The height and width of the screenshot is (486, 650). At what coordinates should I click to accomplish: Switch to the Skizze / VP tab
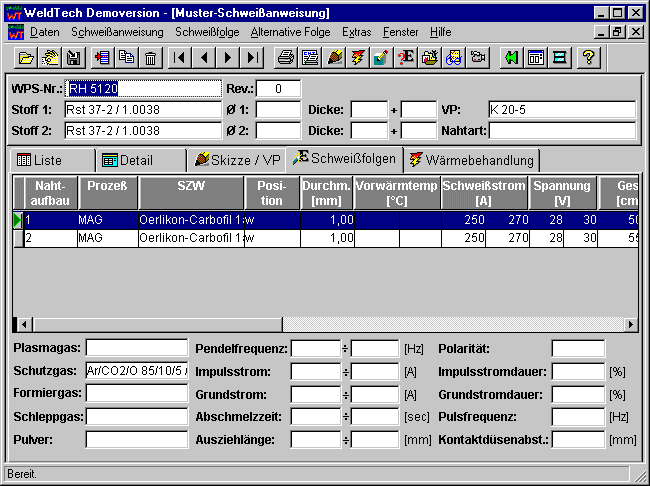click(x=237, y=160)
